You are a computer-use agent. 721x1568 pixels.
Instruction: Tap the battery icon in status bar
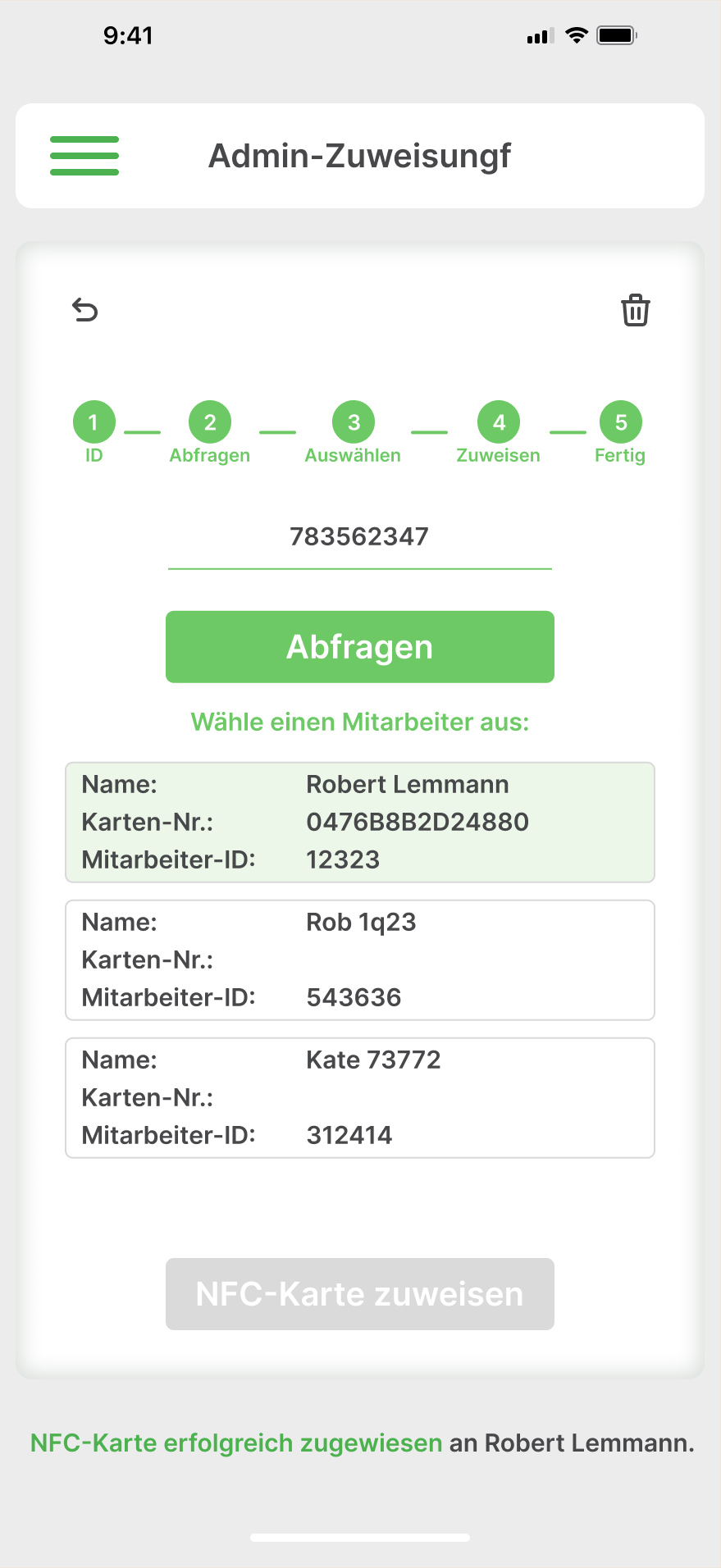click(616, 35)
